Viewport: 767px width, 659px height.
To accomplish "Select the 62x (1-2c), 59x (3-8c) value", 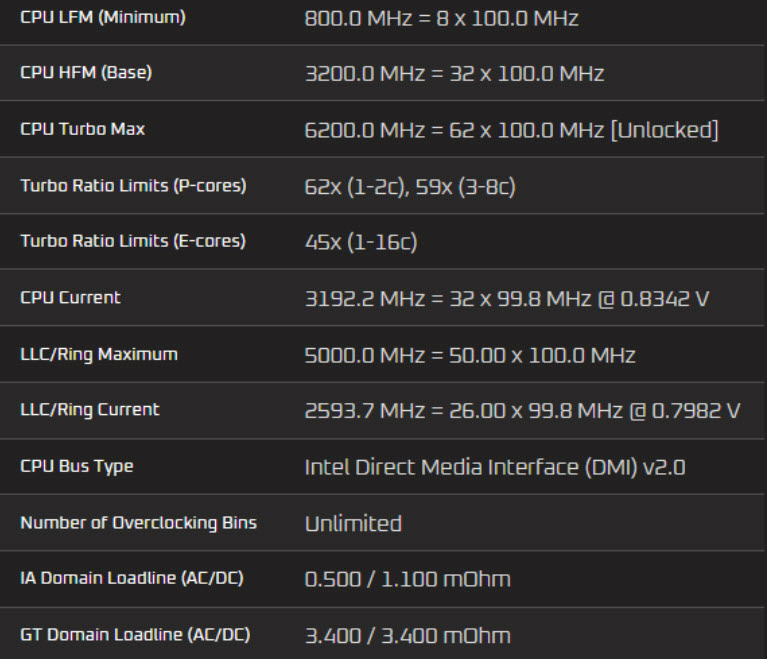I will pyautogui.click(x=410, y=186).
